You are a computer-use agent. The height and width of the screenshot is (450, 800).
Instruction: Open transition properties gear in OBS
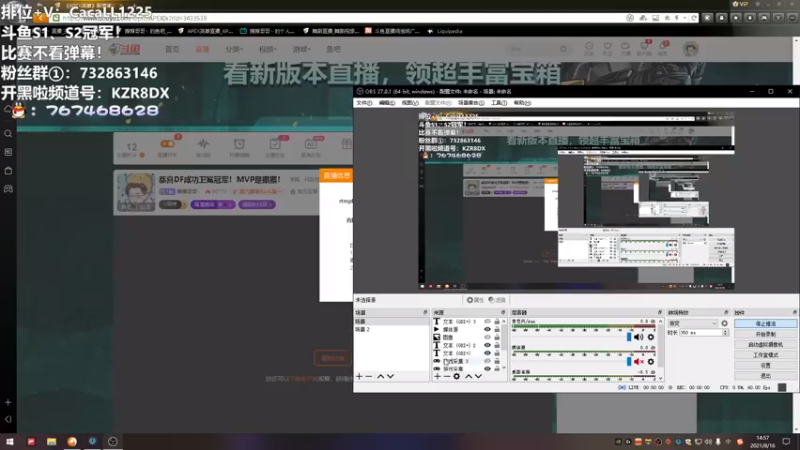(x=724, y=323)
